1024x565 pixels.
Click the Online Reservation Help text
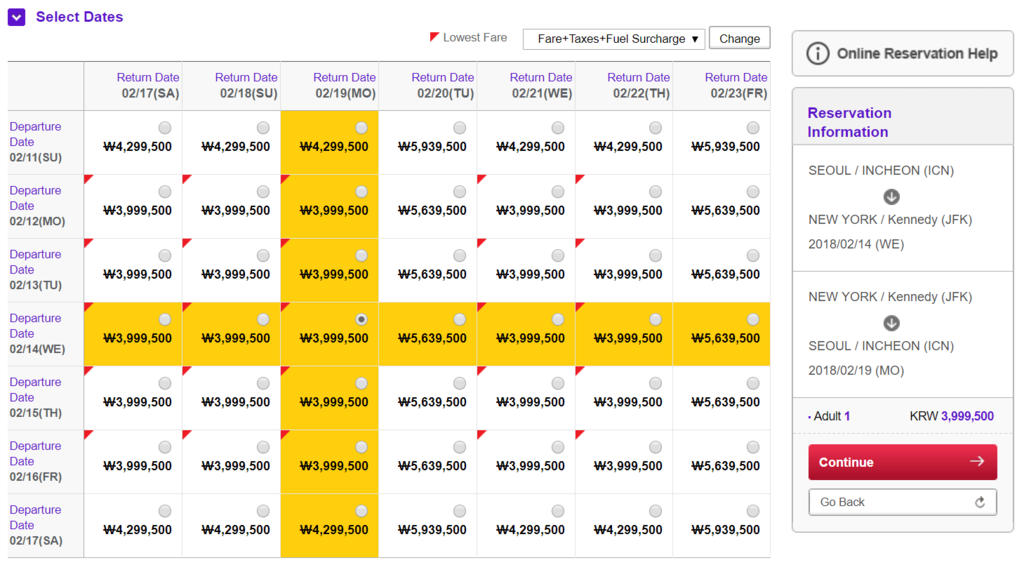tap(917, 54)
